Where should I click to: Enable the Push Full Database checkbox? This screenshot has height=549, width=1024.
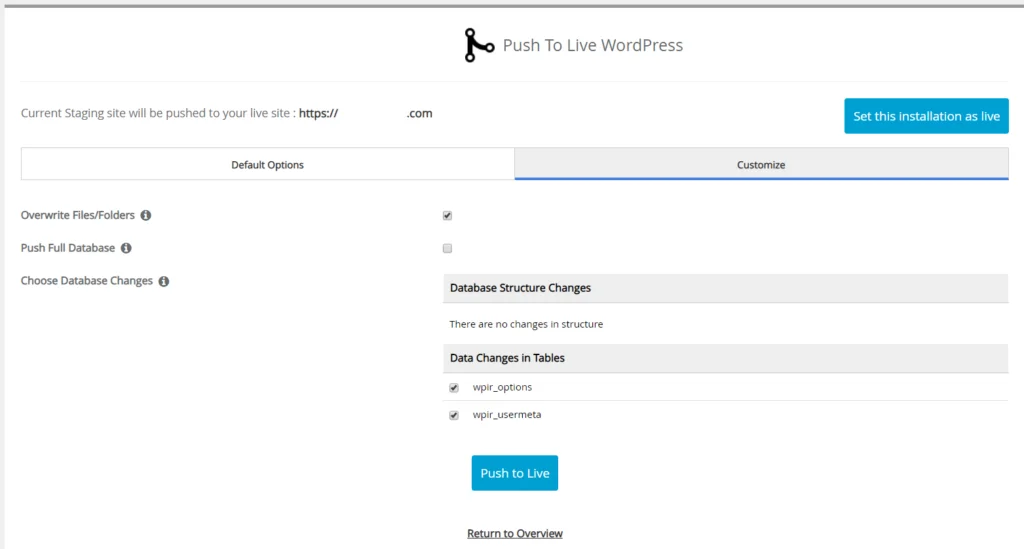point(447,248)
